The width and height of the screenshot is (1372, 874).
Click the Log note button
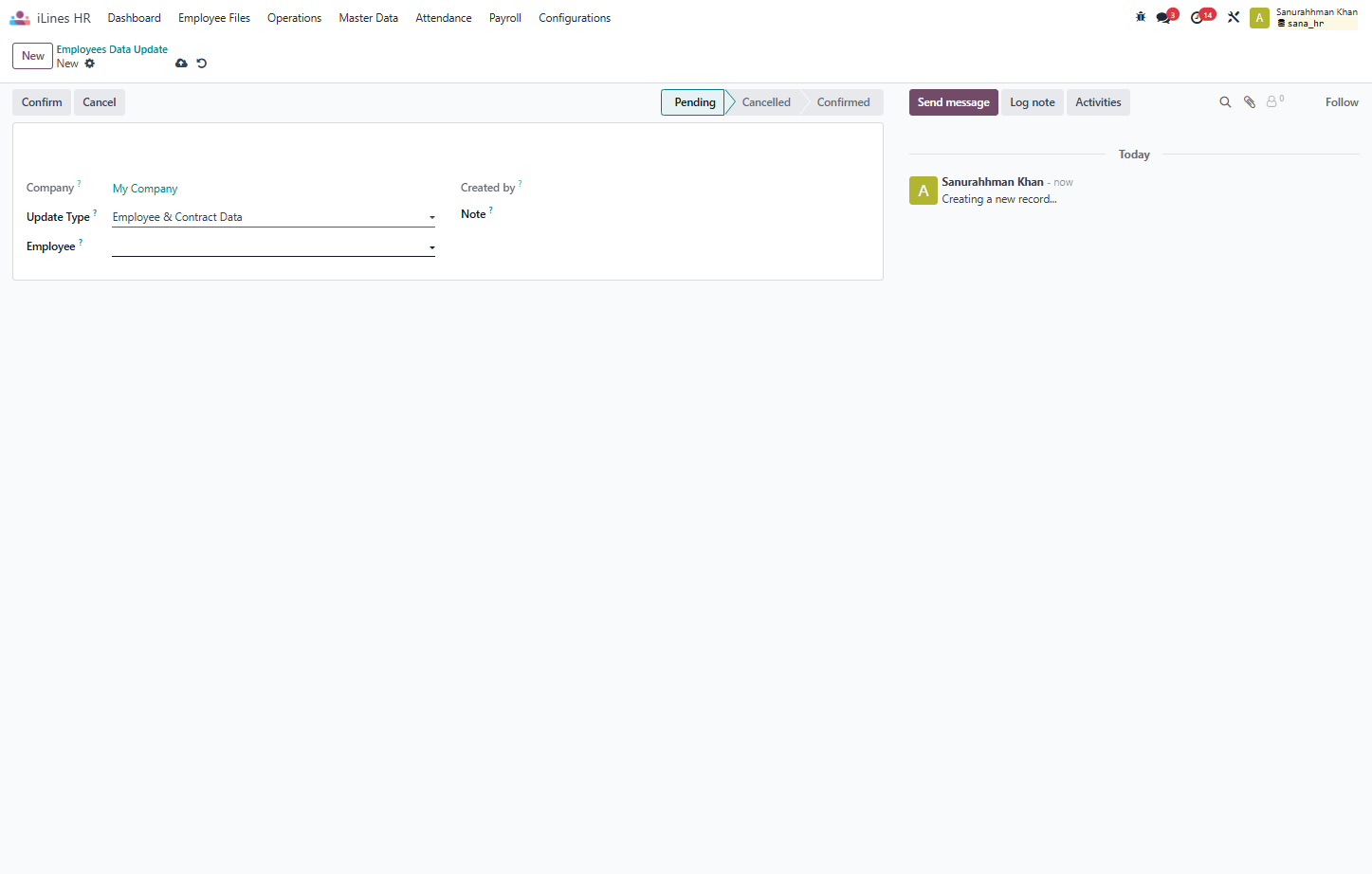click(1033, 102)
